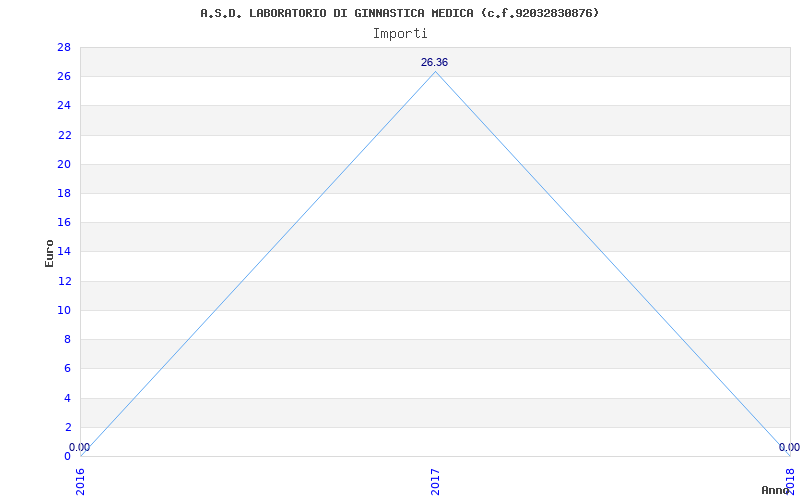Click the 6 y-axis tick label

(x=67, y=368)
